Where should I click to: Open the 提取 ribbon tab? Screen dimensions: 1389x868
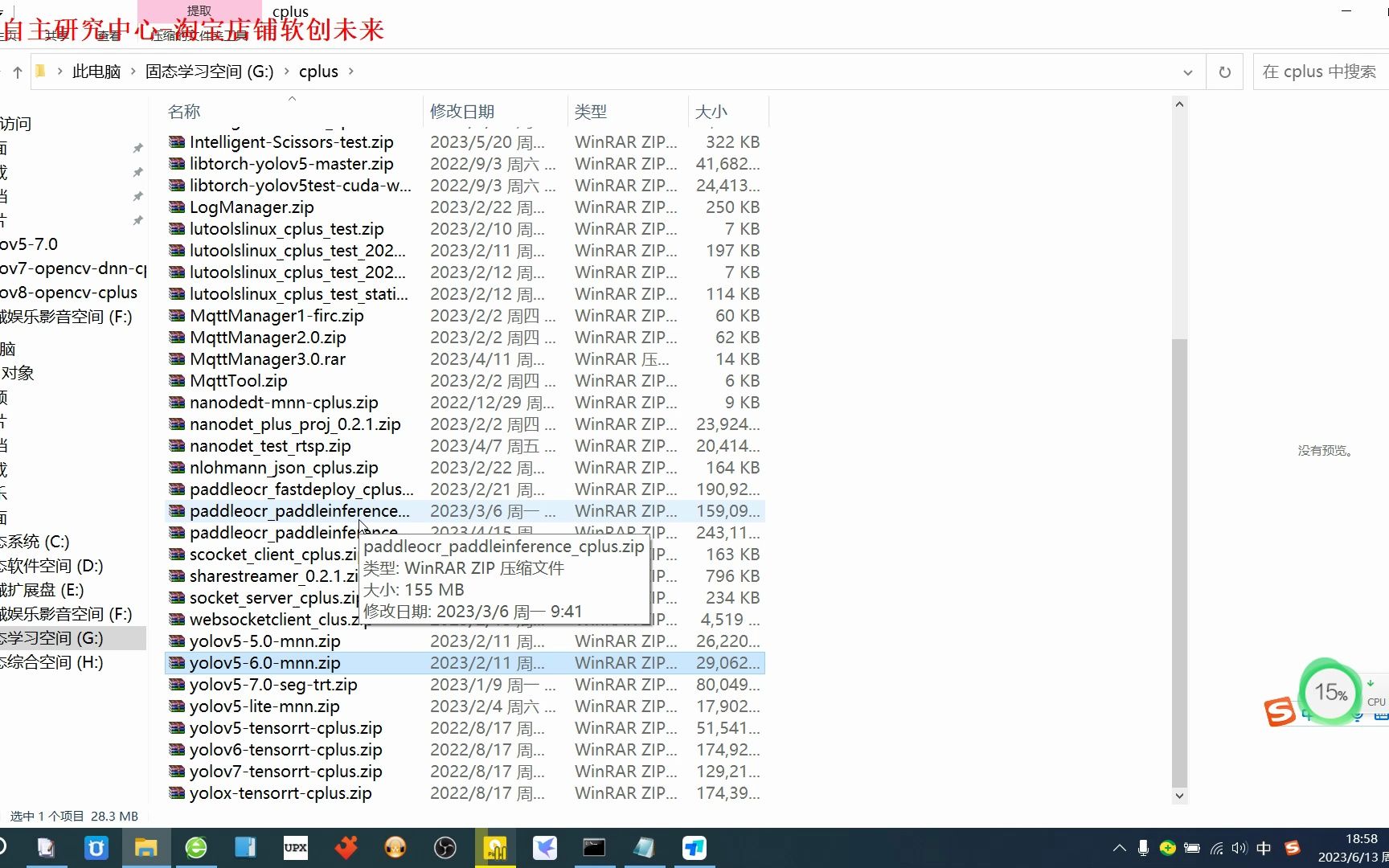[x=198, y=10]
